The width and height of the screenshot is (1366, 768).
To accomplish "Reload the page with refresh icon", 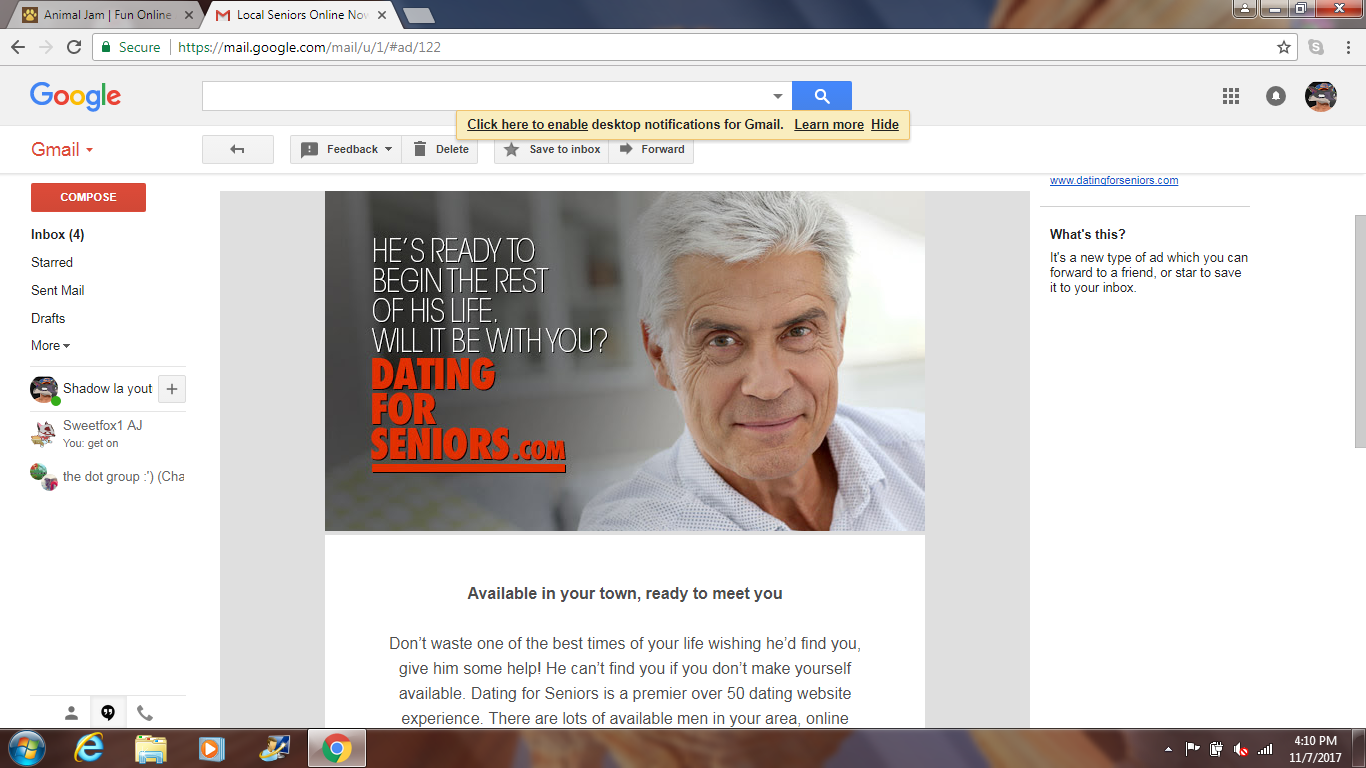I will click(74, 47).
